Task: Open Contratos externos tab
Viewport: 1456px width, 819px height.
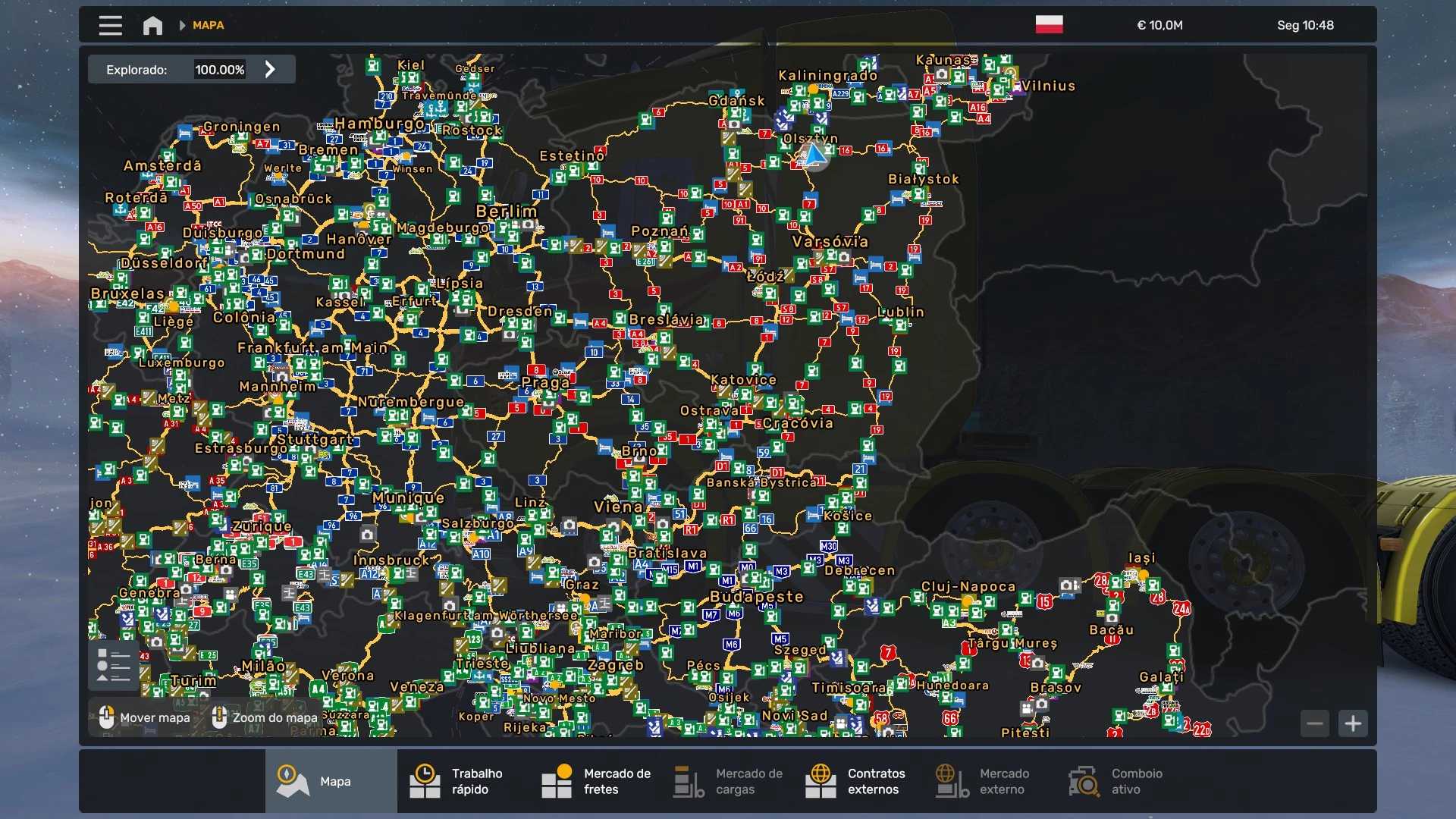Action: (x=857, y=781)
